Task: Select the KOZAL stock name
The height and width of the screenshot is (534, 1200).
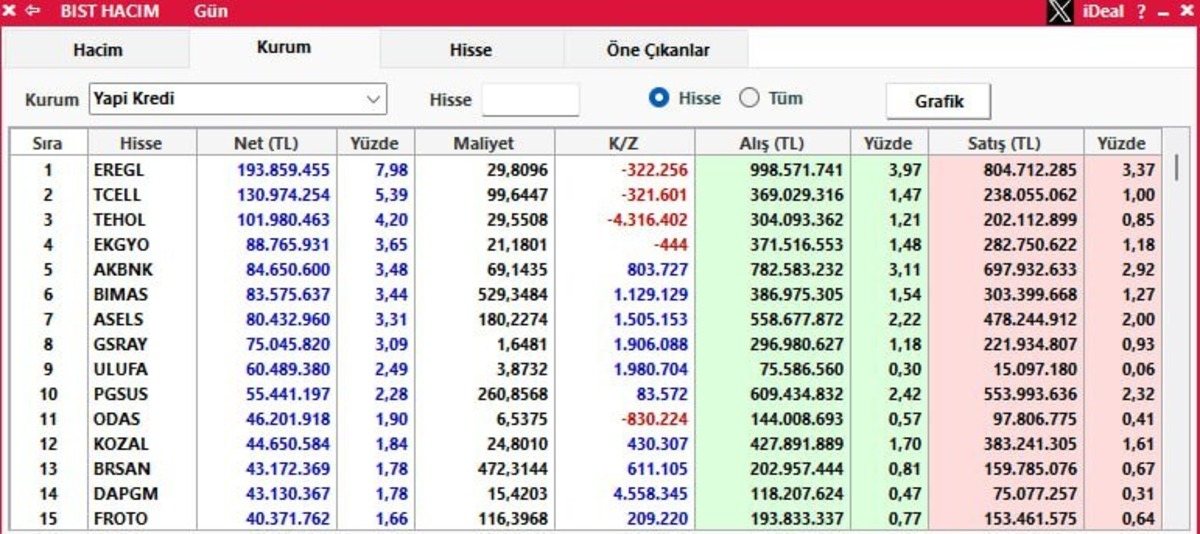Action: pos(121,445)
